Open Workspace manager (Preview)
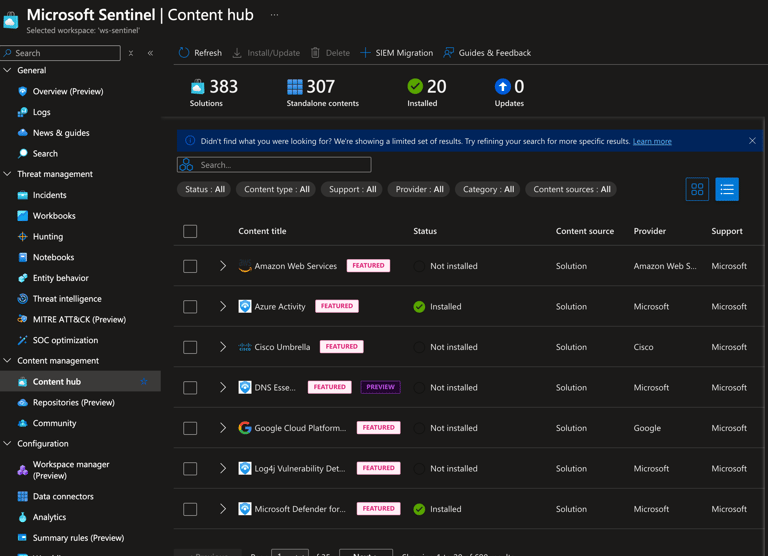 click(x=71, y=470)
